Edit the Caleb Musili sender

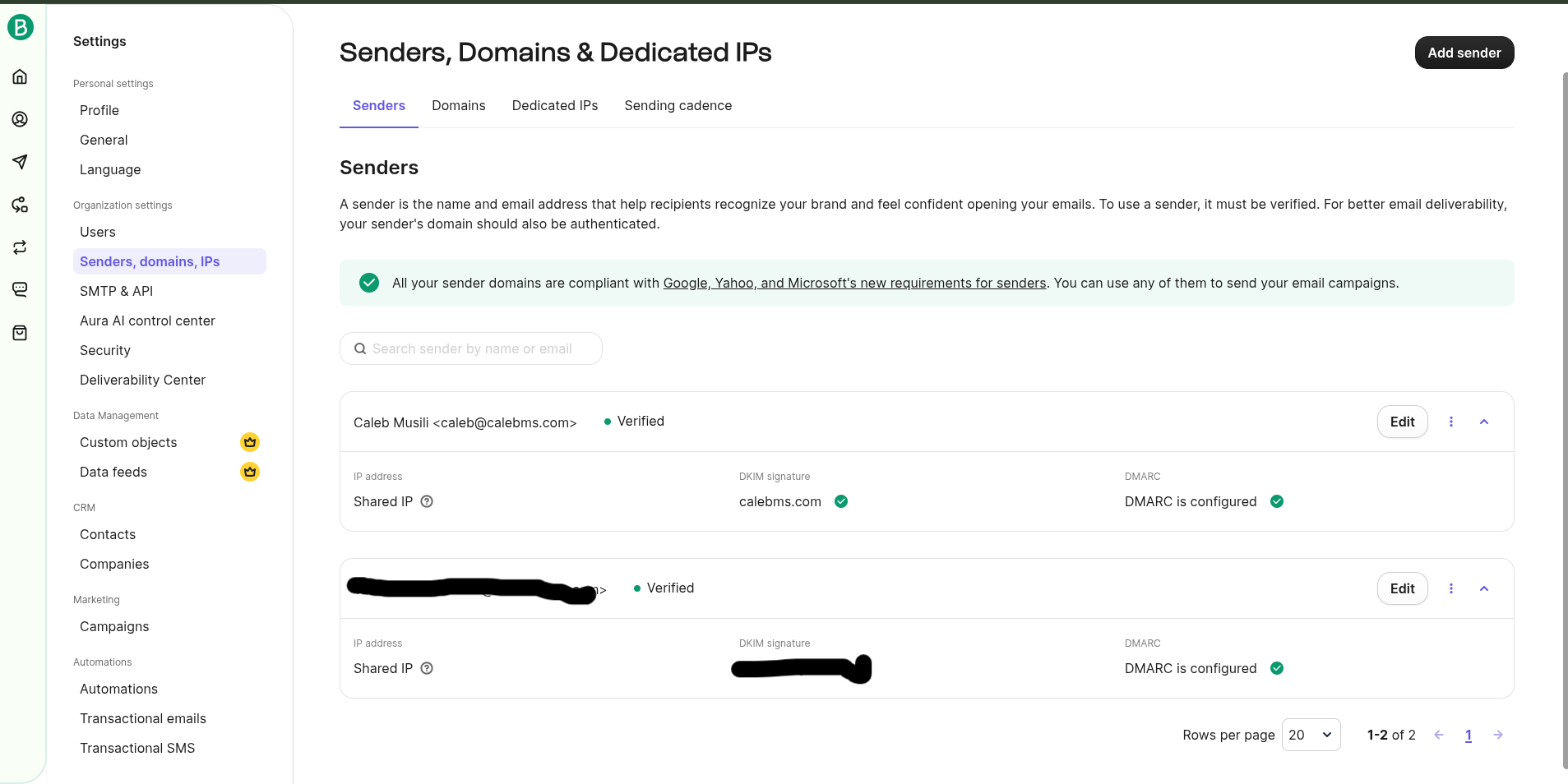click(x=1403, y=422)
